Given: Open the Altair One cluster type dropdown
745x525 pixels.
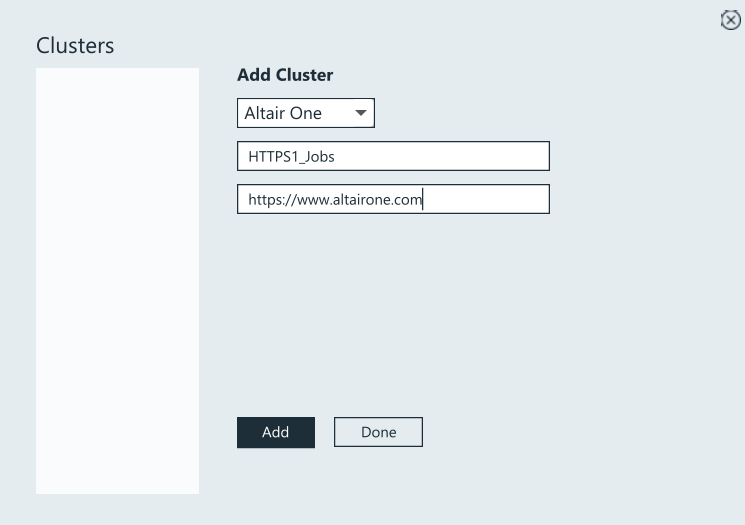Looking at the screenshot, I should point(305,113).
